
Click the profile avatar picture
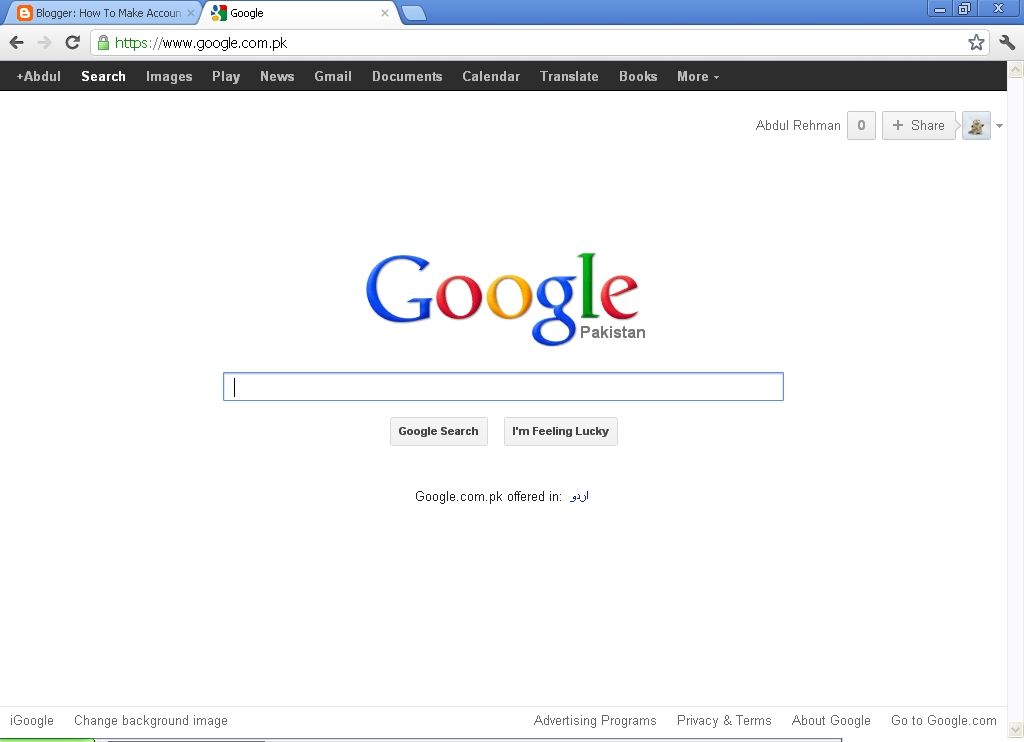(x=976, y=126)
